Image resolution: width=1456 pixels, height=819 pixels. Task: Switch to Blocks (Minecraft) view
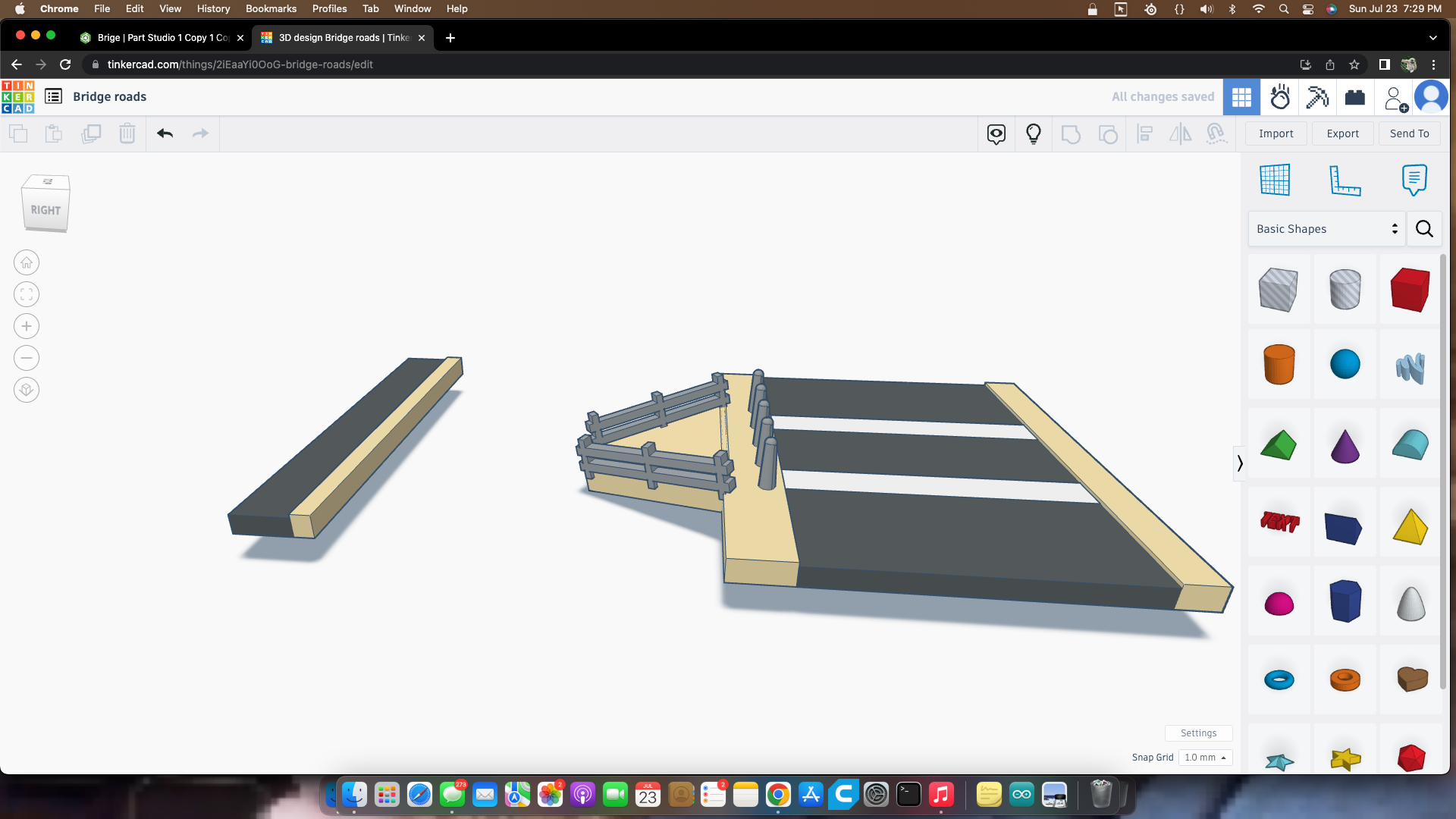tap(1317, 97)
